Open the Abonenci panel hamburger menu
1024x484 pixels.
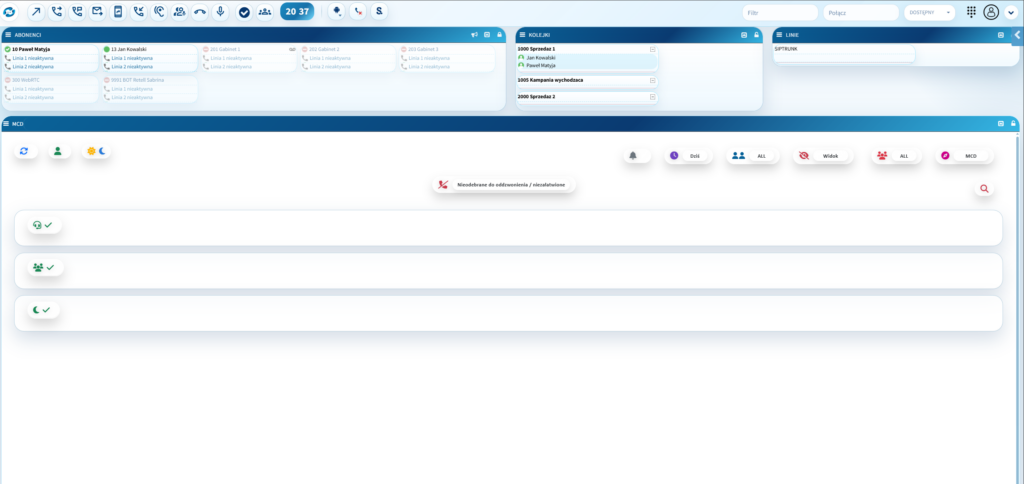pyautogui.click(x=7, y=34)
